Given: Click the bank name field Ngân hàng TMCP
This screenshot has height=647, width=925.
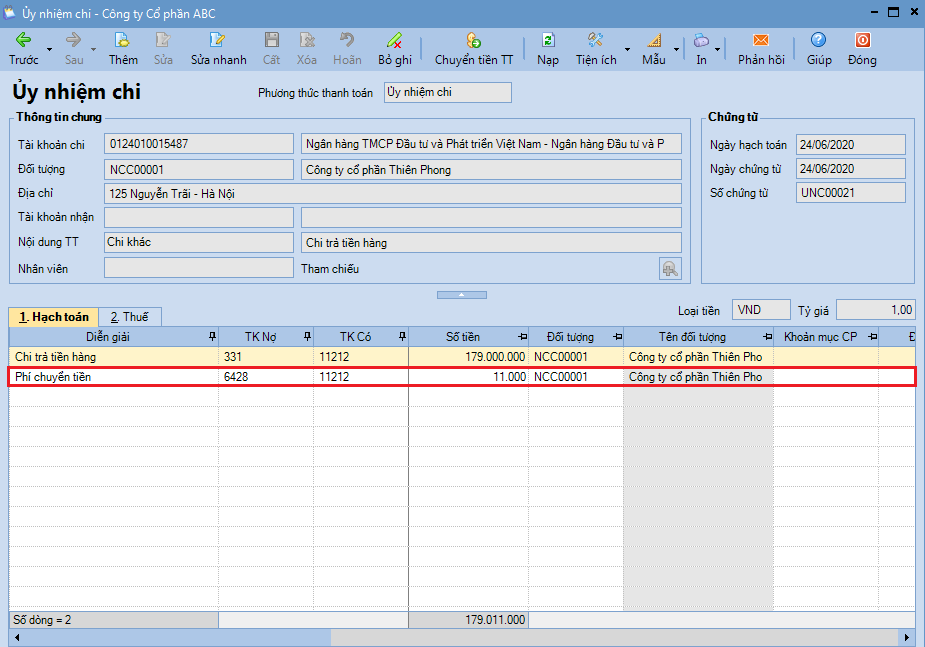Looking at the screenshot, I should pyautogui.click(x=491, y=144).
